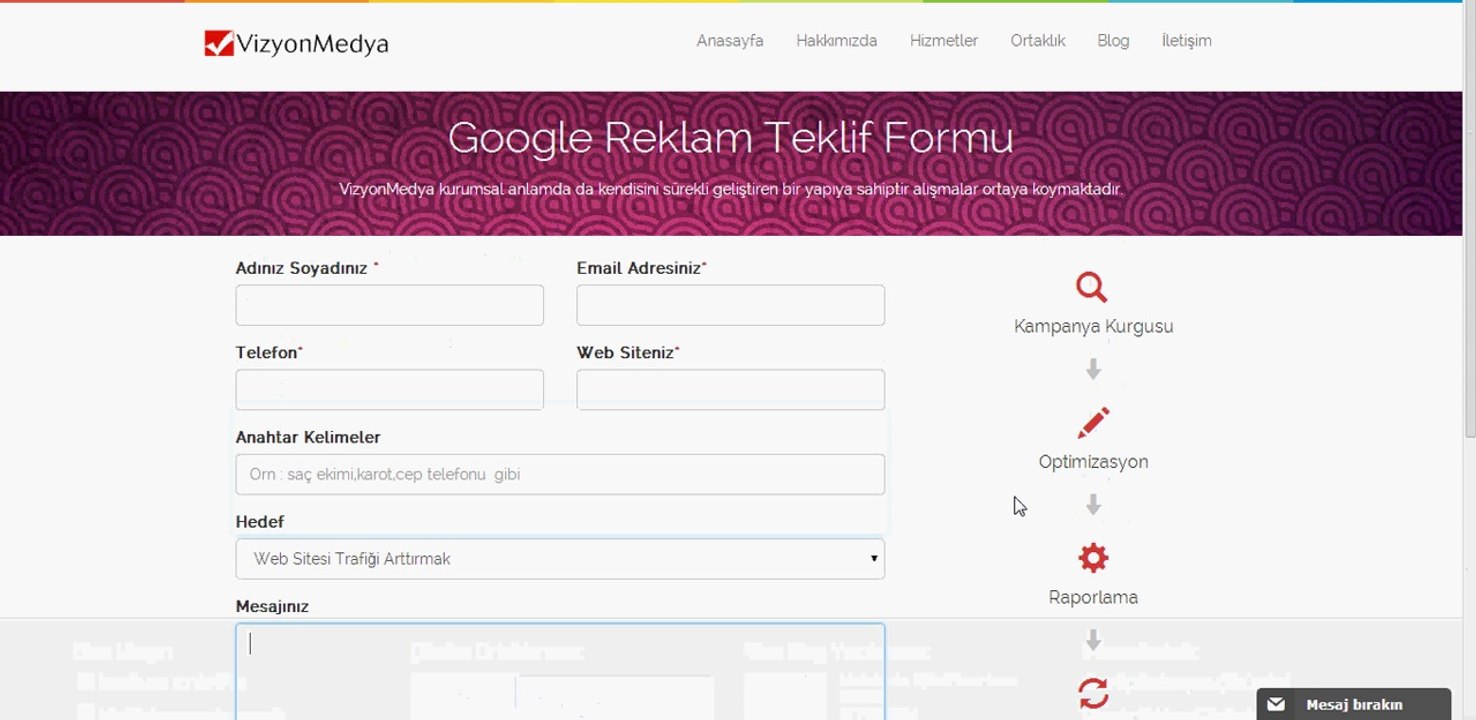Click the Mesajınız label

272,607
